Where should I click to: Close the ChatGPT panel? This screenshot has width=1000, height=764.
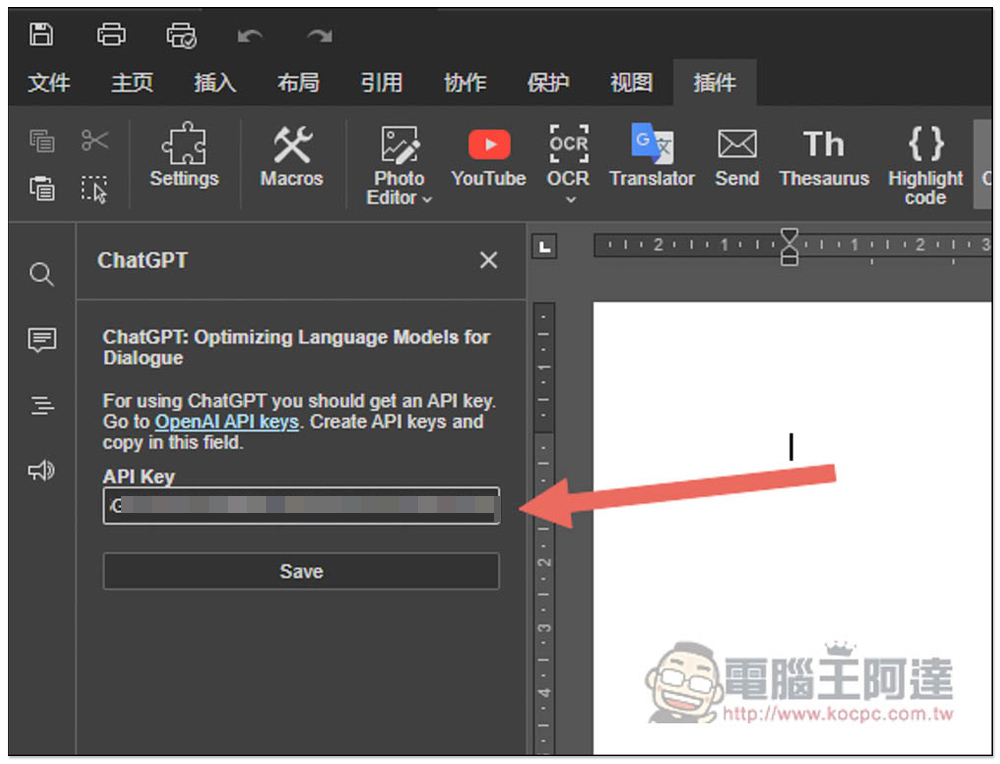tap(489, 260)
